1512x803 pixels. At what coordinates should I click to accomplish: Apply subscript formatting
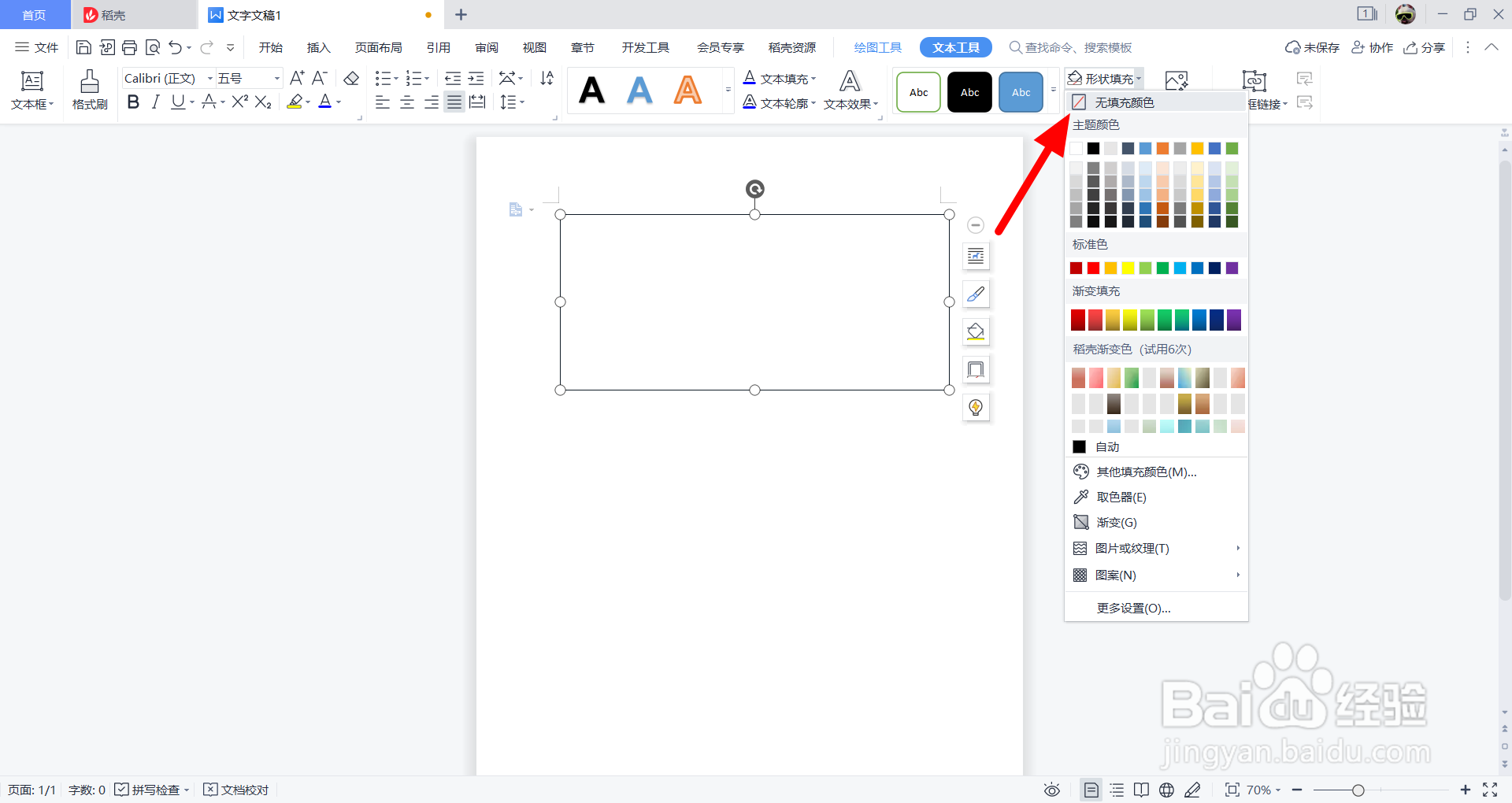click(x=263, y=102)
